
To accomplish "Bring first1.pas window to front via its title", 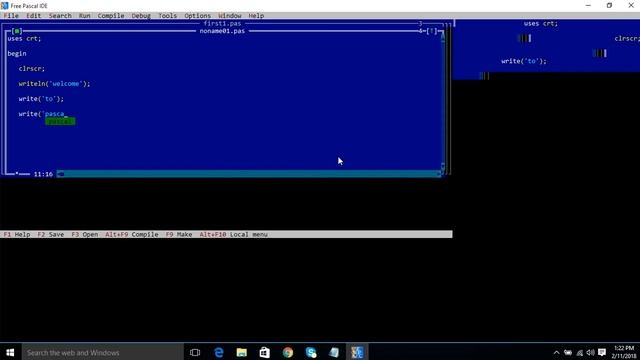I will [222, 23].
